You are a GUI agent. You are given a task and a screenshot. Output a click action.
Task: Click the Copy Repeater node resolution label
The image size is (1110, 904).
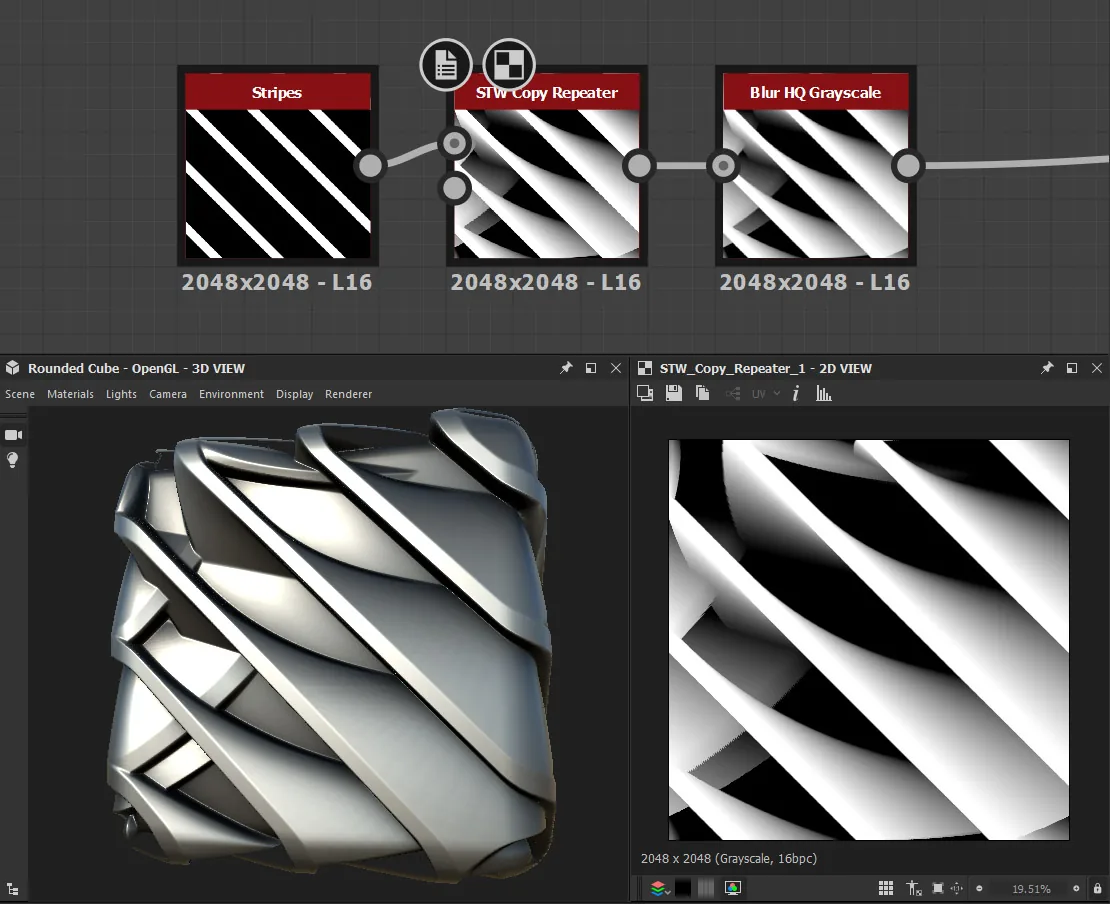coord(546,282)
